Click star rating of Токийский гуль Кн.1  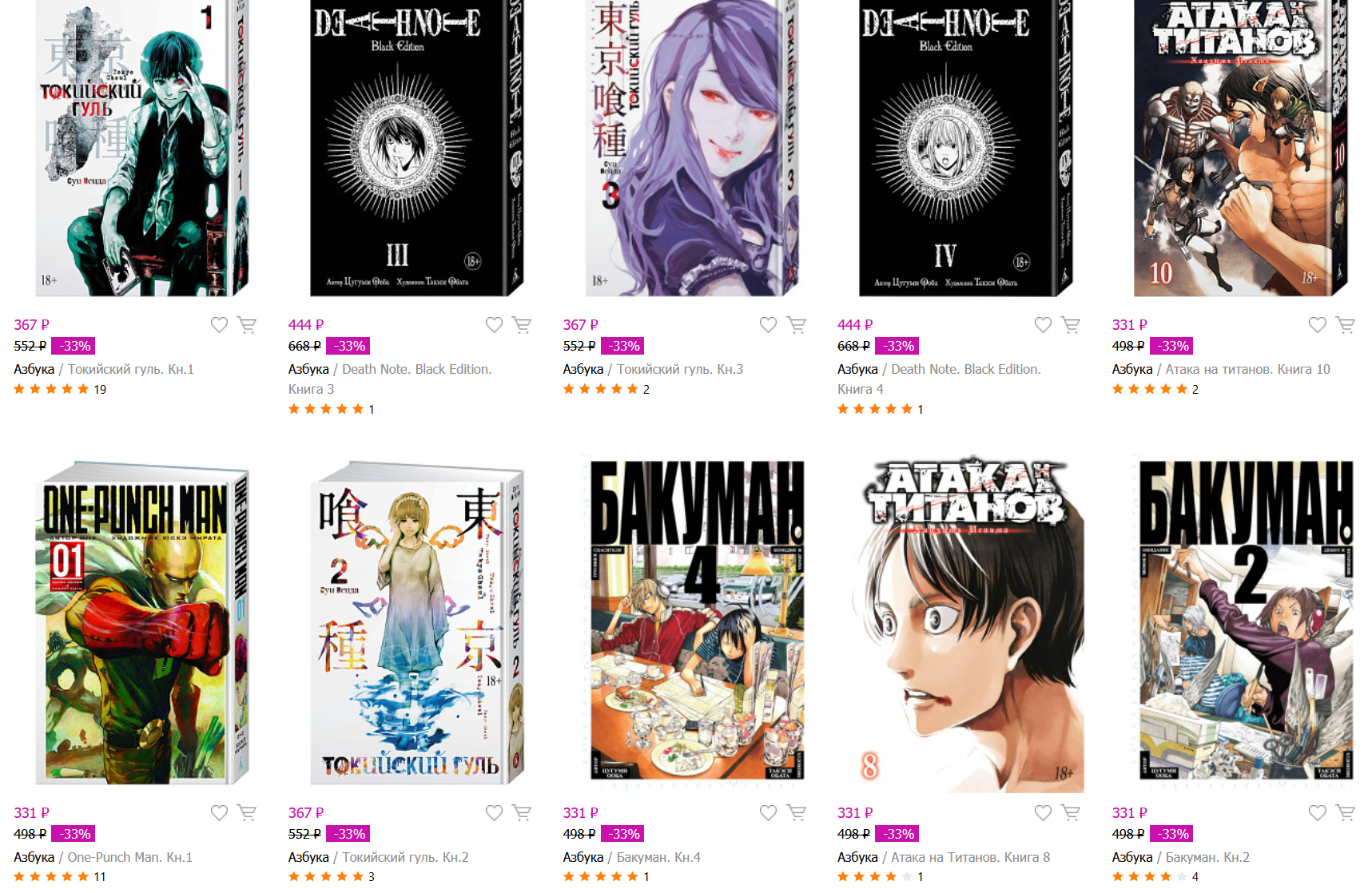[x=51, y=389]
